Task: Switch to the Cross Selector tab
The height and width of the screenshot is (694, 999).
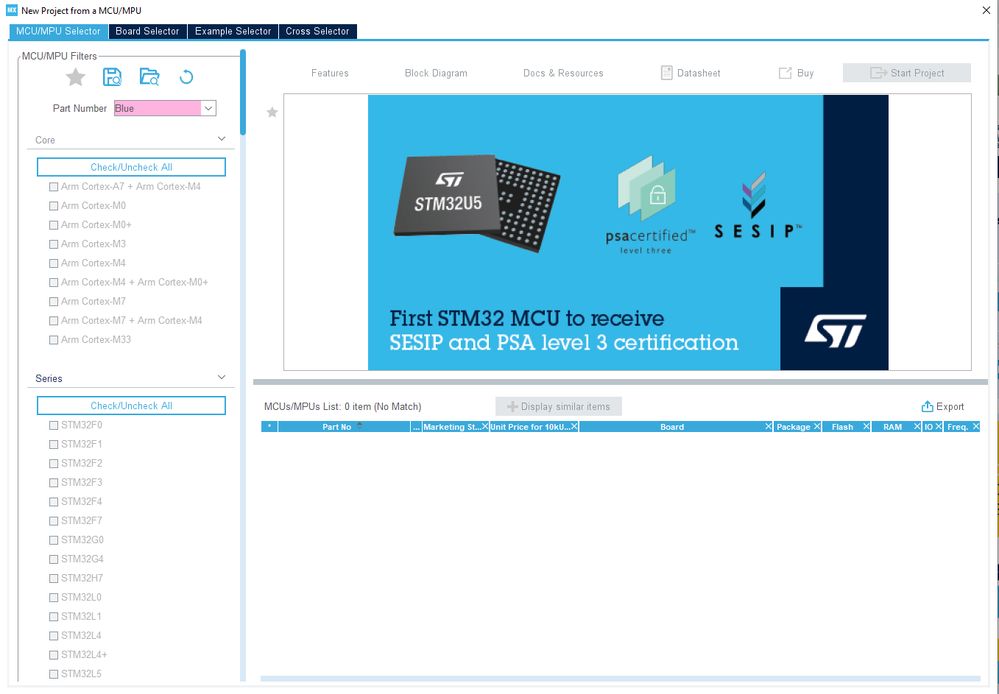Action: pyautogui.click(x=317, y=31)
